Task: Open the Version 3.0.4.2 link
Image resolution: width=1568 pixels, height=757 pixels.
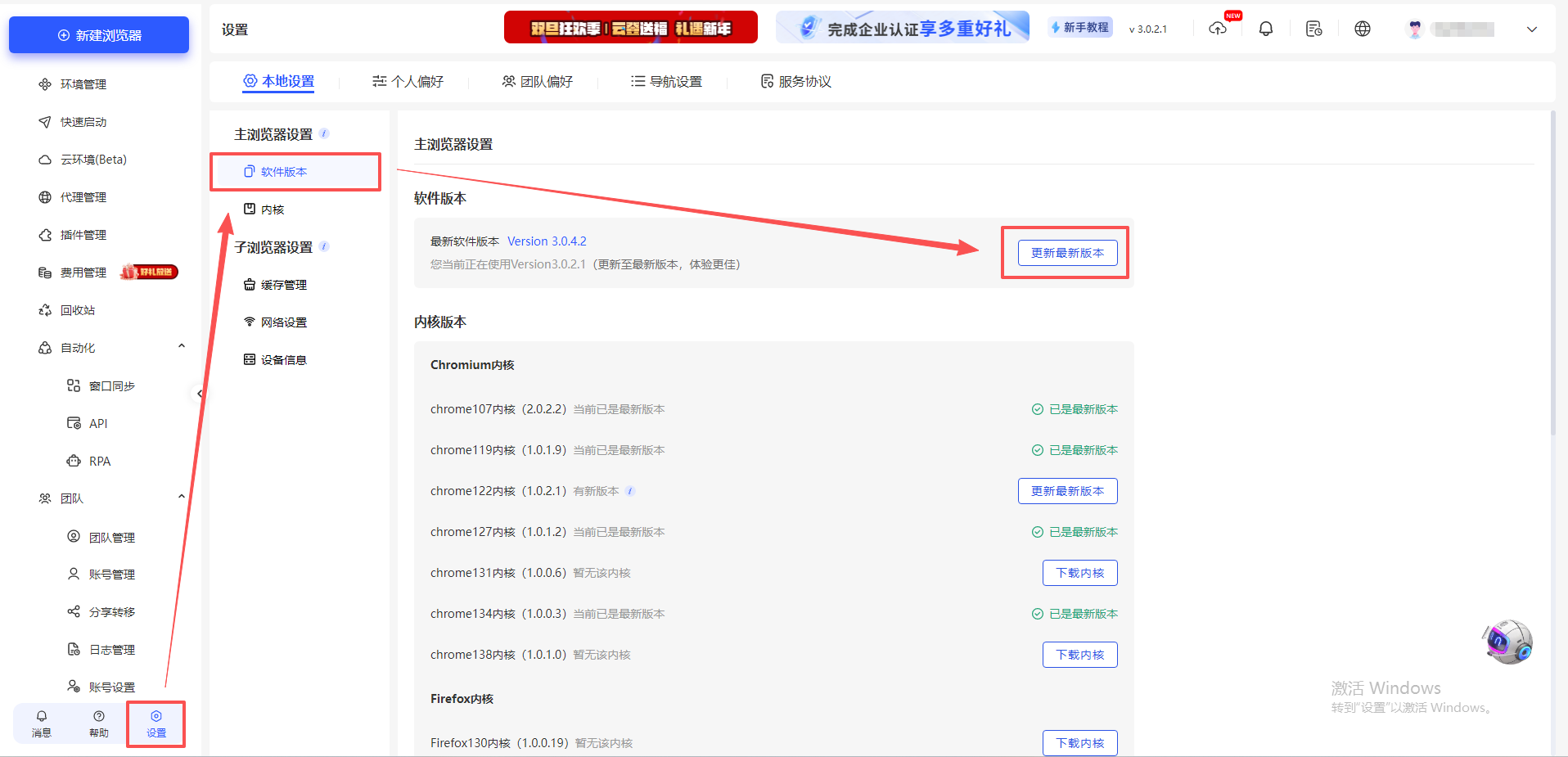Action: point(547,241)
